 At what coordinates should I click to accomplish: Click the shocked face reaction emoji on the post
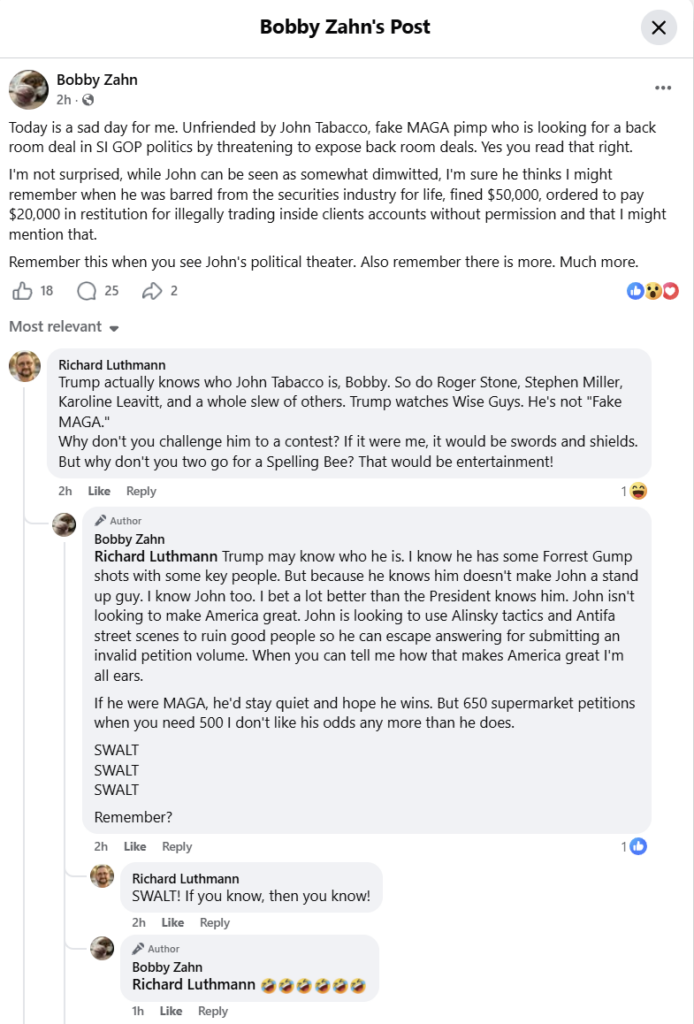tap(653, 290)
